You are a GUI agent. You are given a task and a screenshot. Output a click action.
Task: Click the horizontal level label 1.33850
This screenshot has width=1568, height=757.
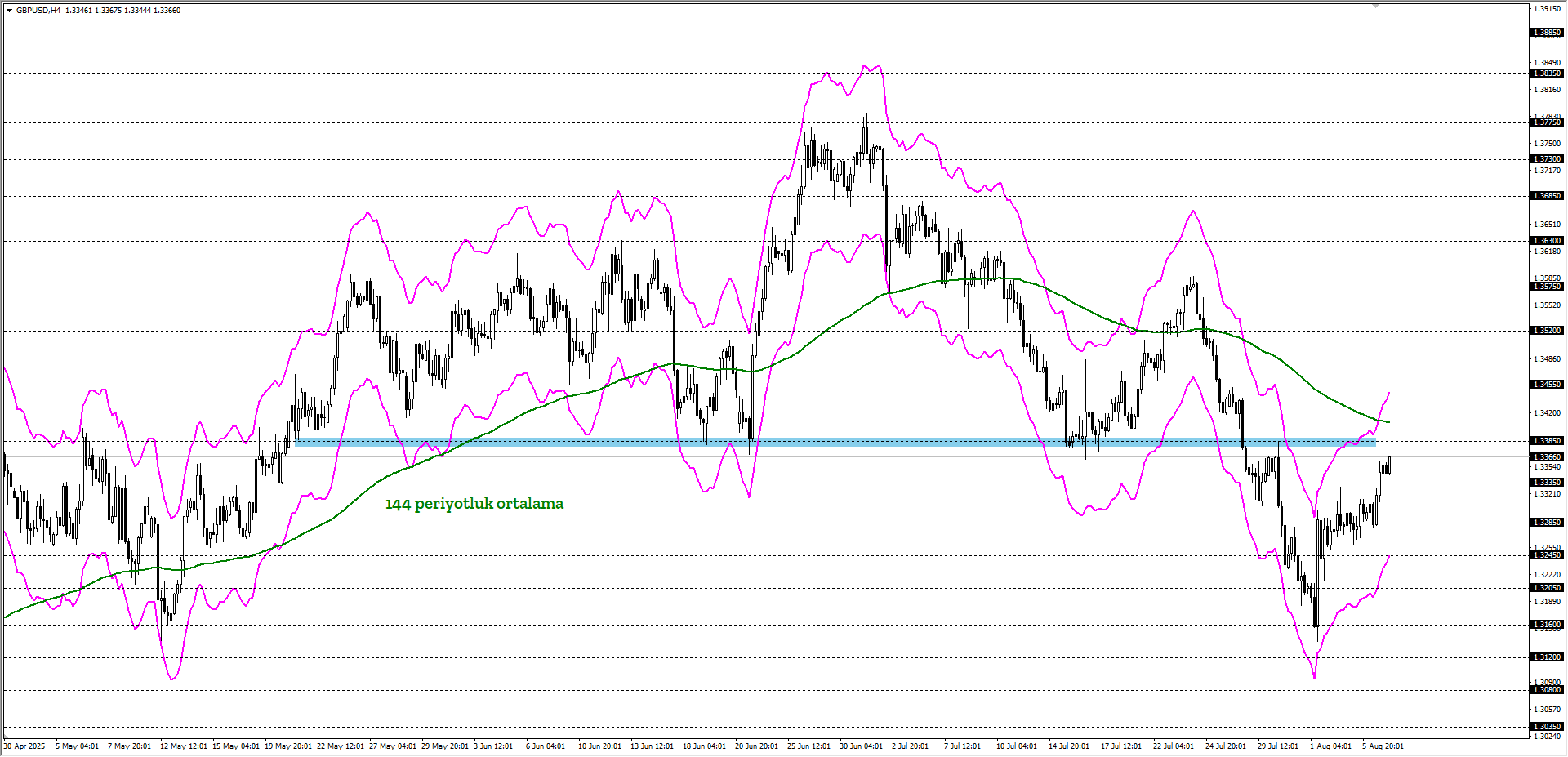[x=1547, y=441]
